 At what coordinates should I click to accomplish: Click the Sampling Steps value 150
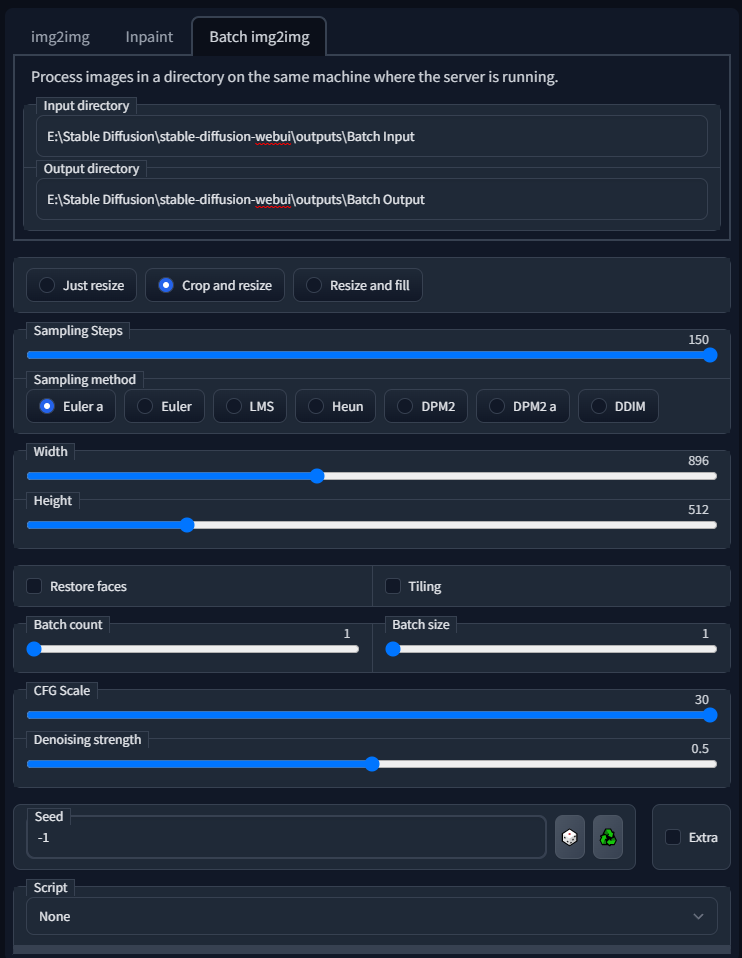coord(698,340)
